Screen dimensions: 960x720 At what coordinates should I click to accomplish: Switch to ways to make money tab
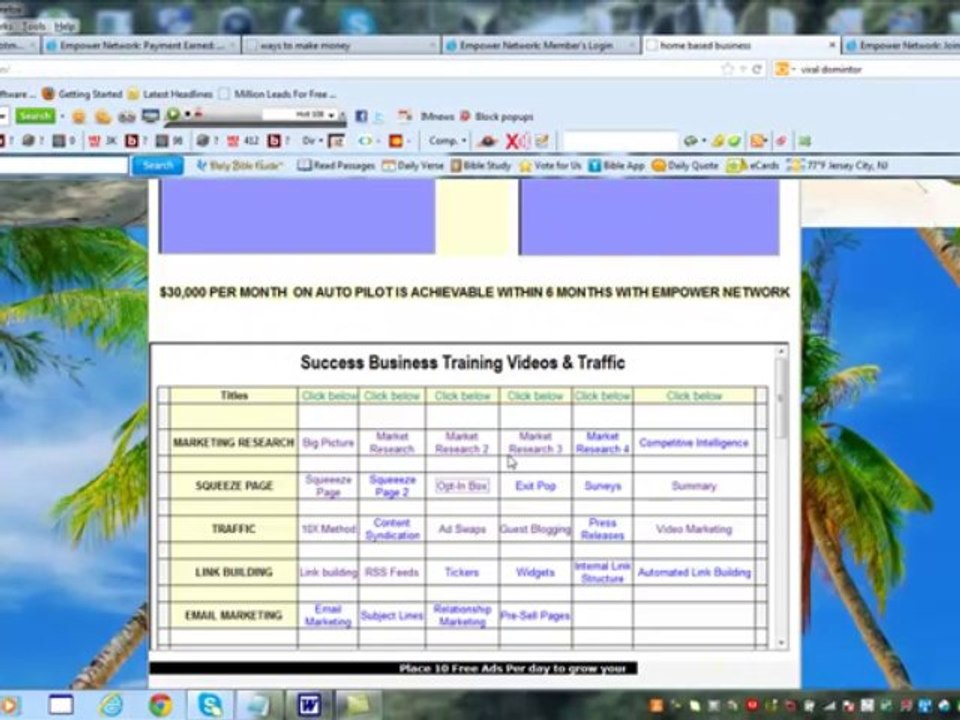(x=340, y=45)
